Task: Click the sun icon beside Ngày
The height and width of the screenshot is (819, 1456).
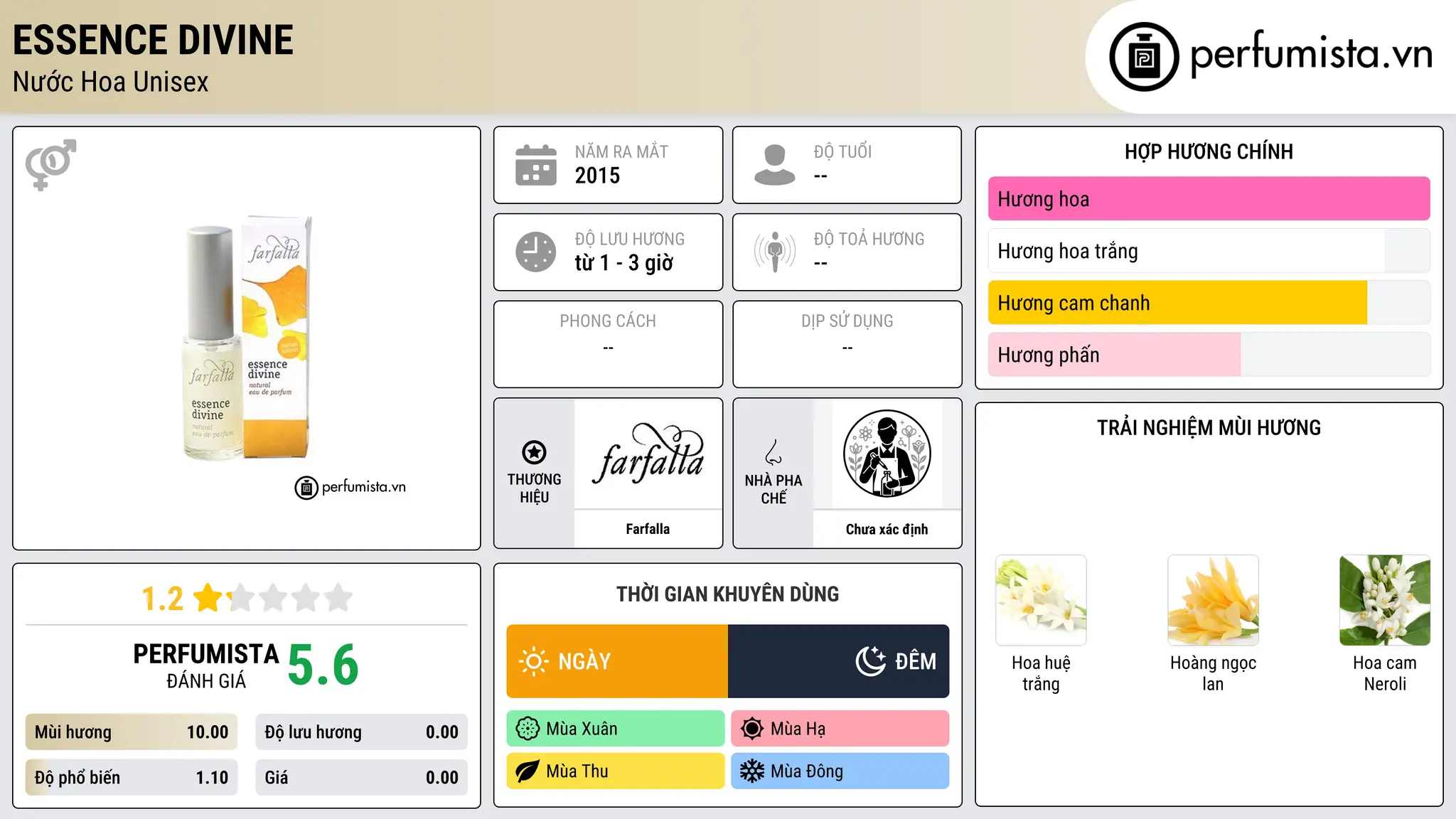Action: click(x=534, y=661)
